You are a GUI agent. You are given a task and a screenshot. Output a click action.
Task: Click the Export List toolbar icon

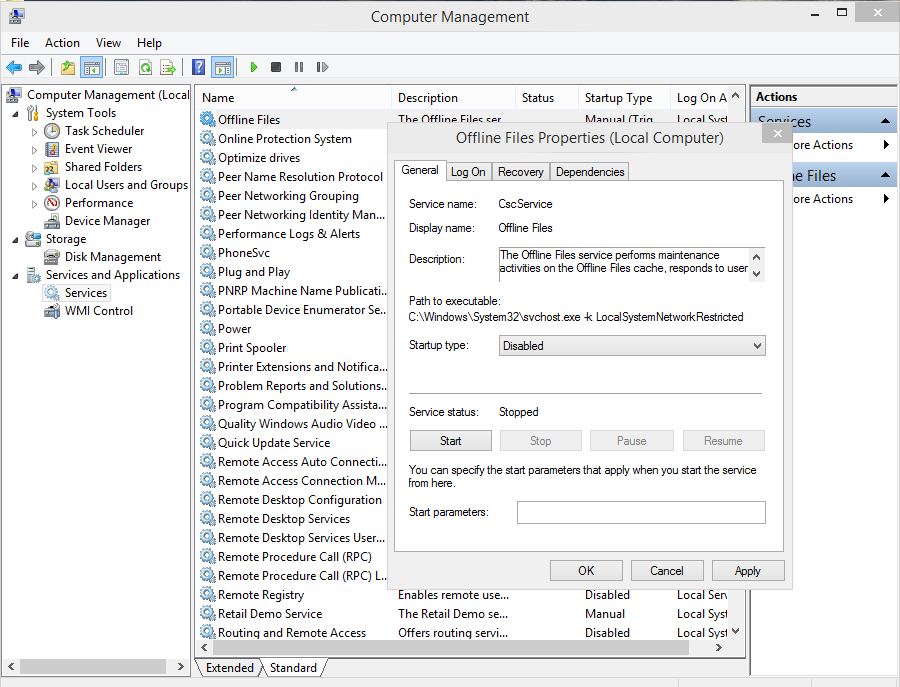tap(168, 68)
